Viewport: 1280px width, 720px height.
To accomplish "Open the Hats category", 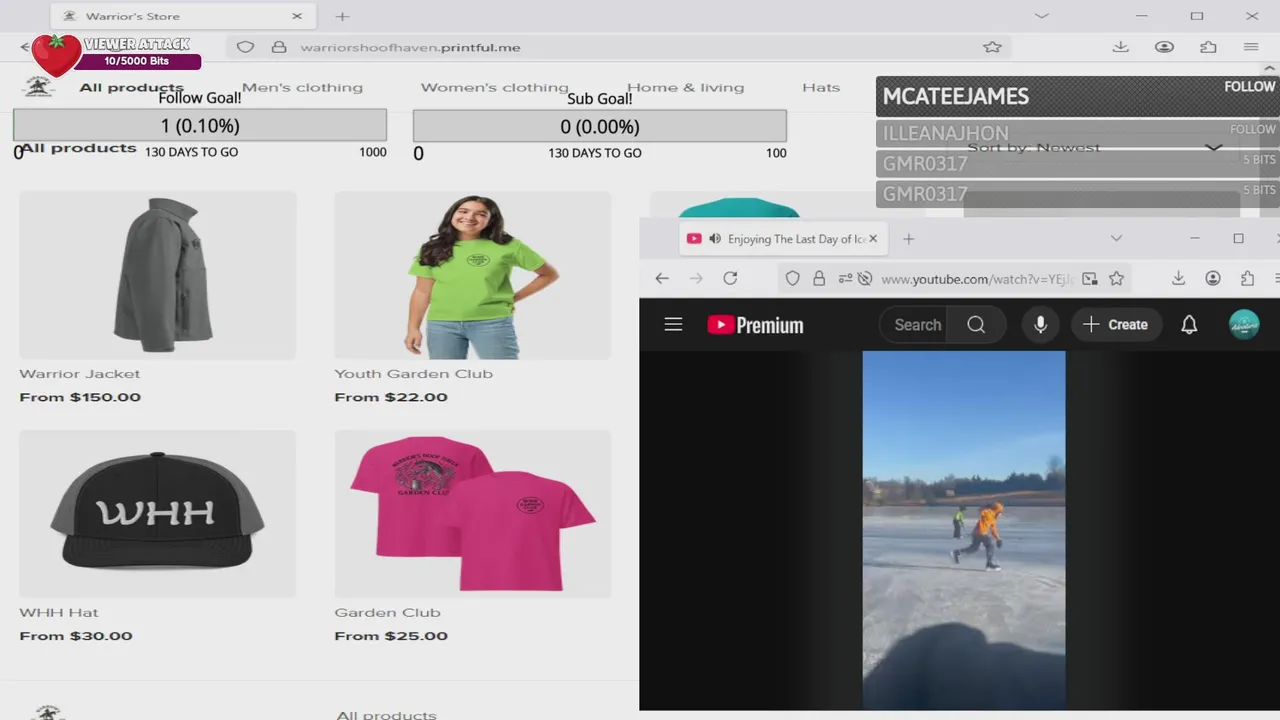I will [821, 87].
